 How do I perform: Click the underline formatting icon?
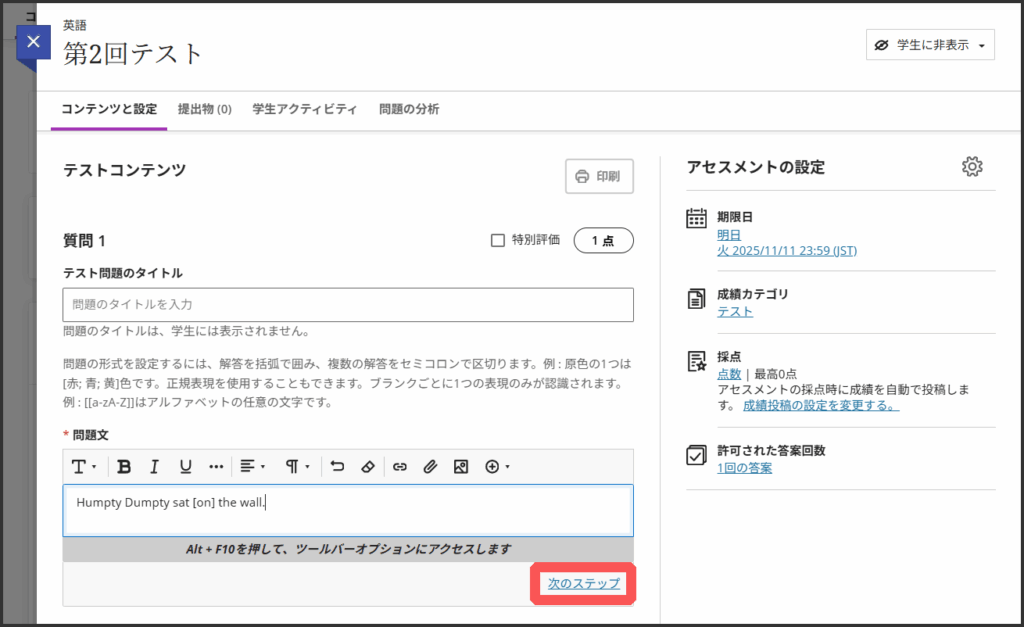tap(185, 466)
